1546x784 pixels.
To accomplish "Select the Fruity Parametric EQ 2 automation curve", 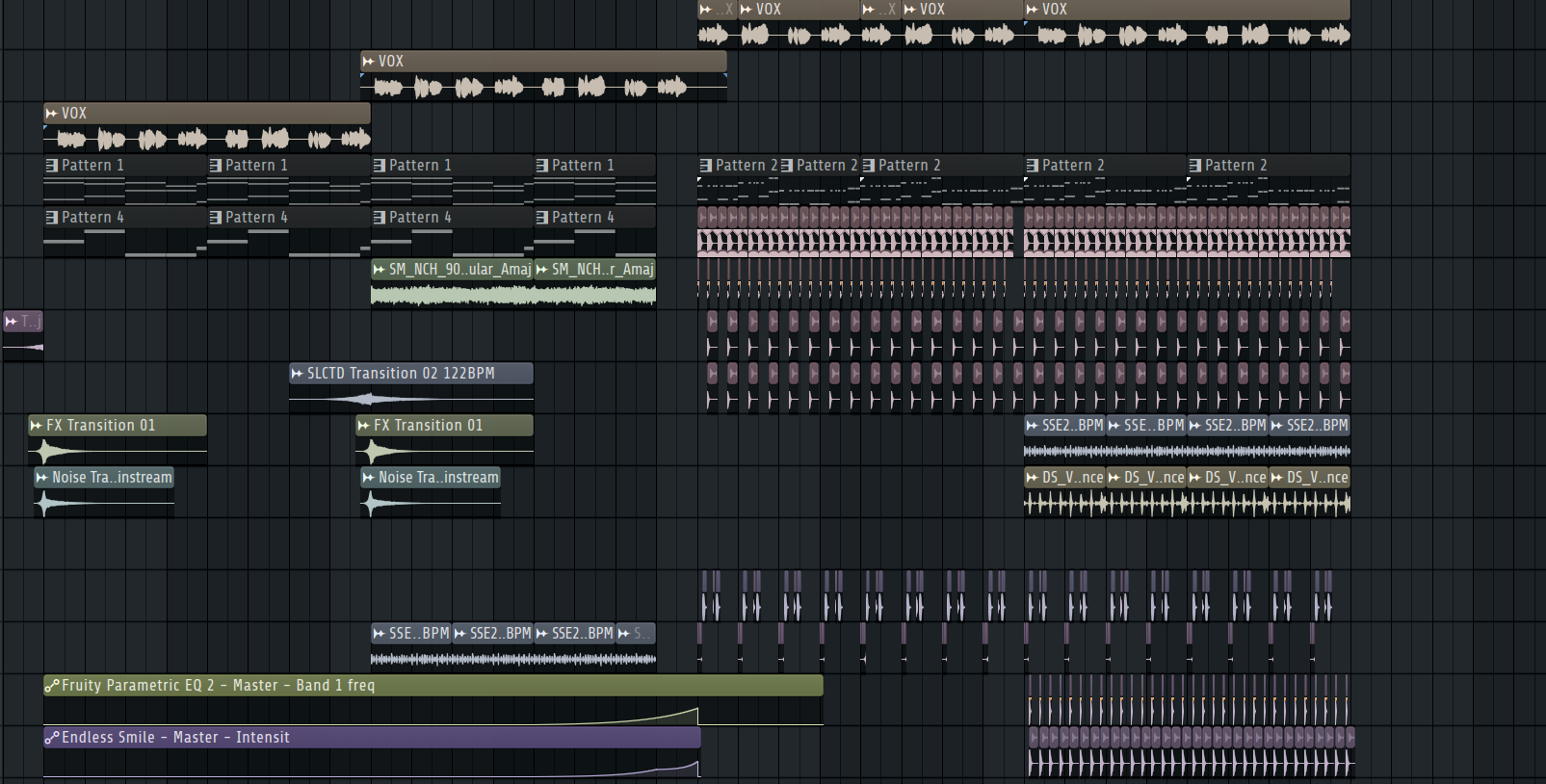I will pyautogui.click(x=433, y=711).
